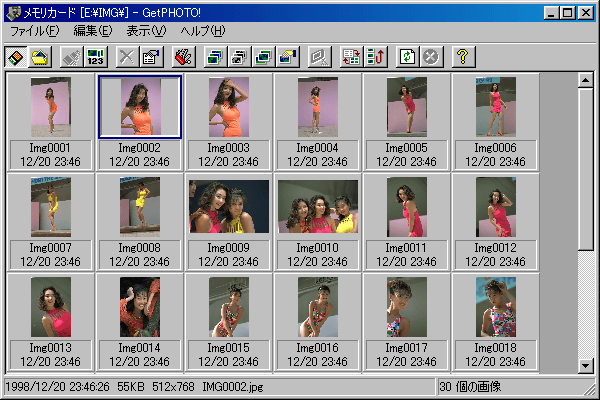Select the Img0009 thumbnail

coord(229,207)
